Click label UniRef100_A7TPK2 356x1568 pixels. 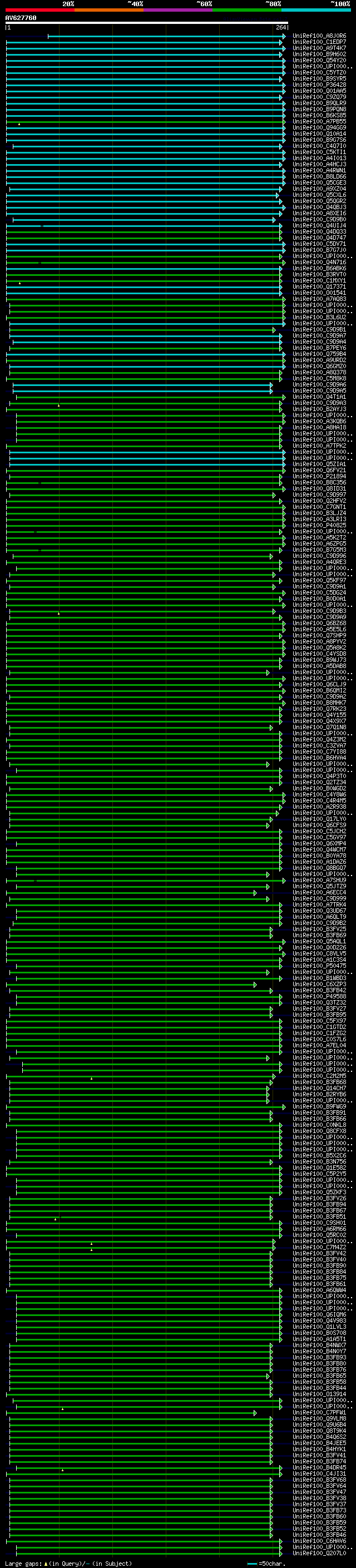[319, 446]
